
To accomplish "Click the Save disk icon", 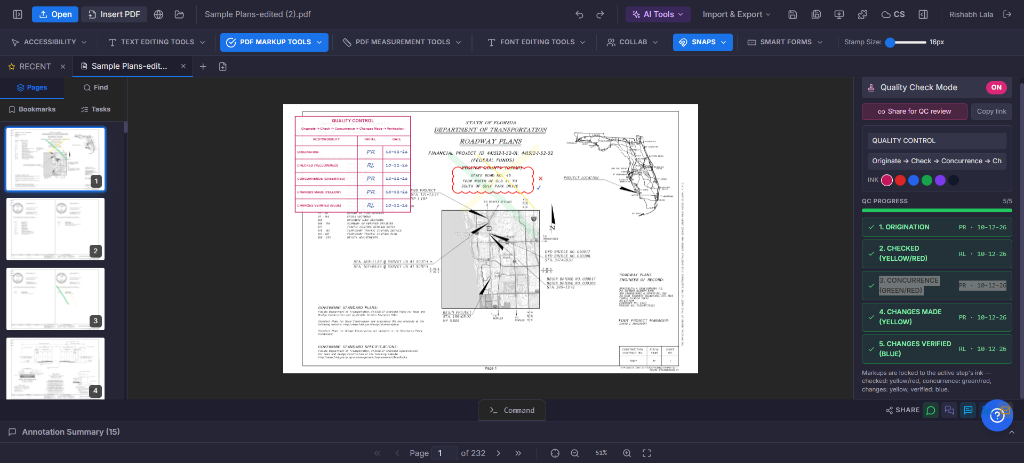I will (x=793, y=14).
